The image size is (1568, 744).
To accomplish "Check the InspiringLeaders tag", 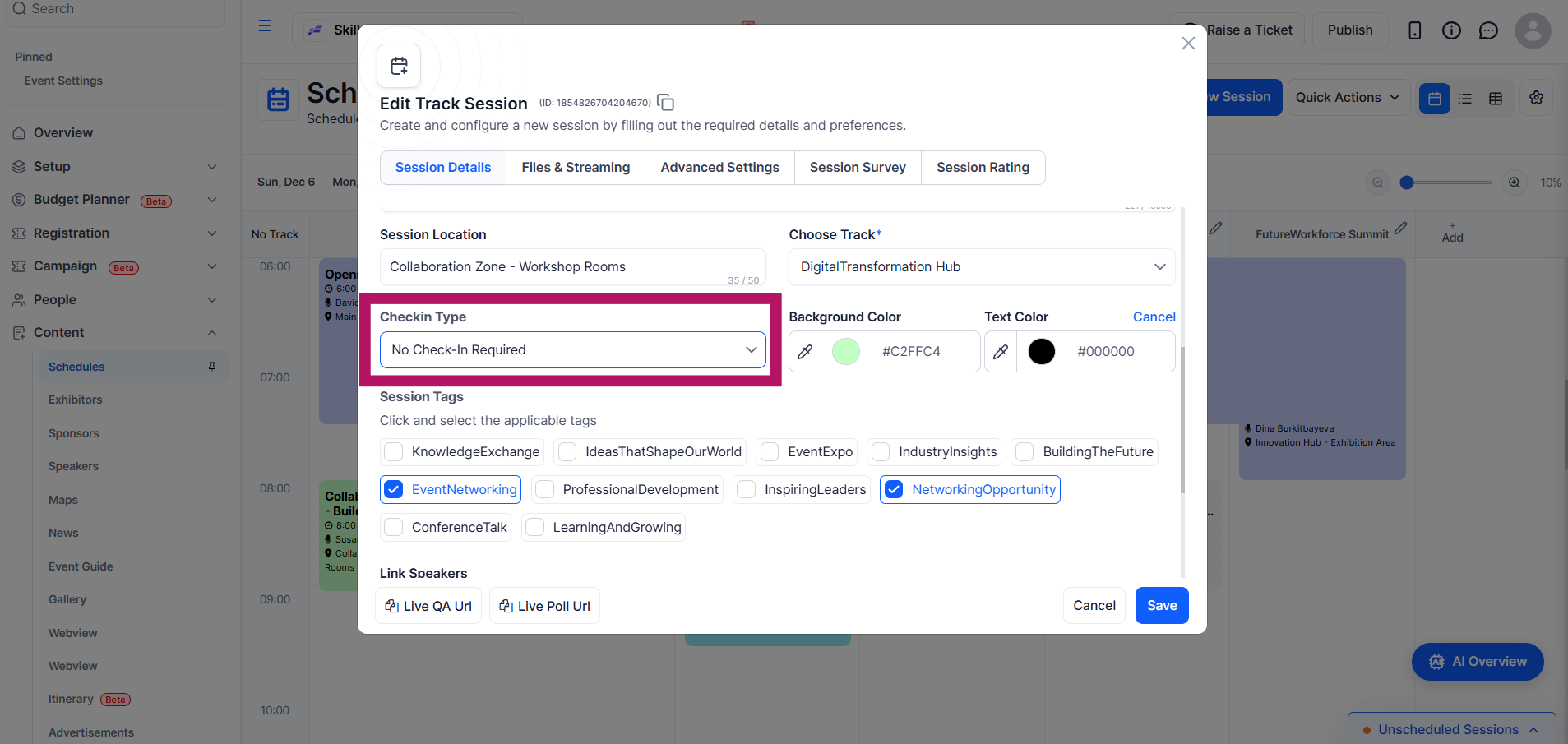I will [x=747, y=490].
